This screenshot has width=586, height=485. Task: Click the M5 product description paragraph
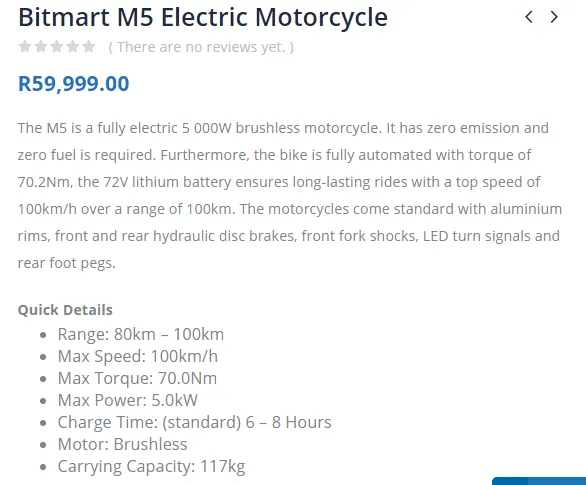(290, 195)
